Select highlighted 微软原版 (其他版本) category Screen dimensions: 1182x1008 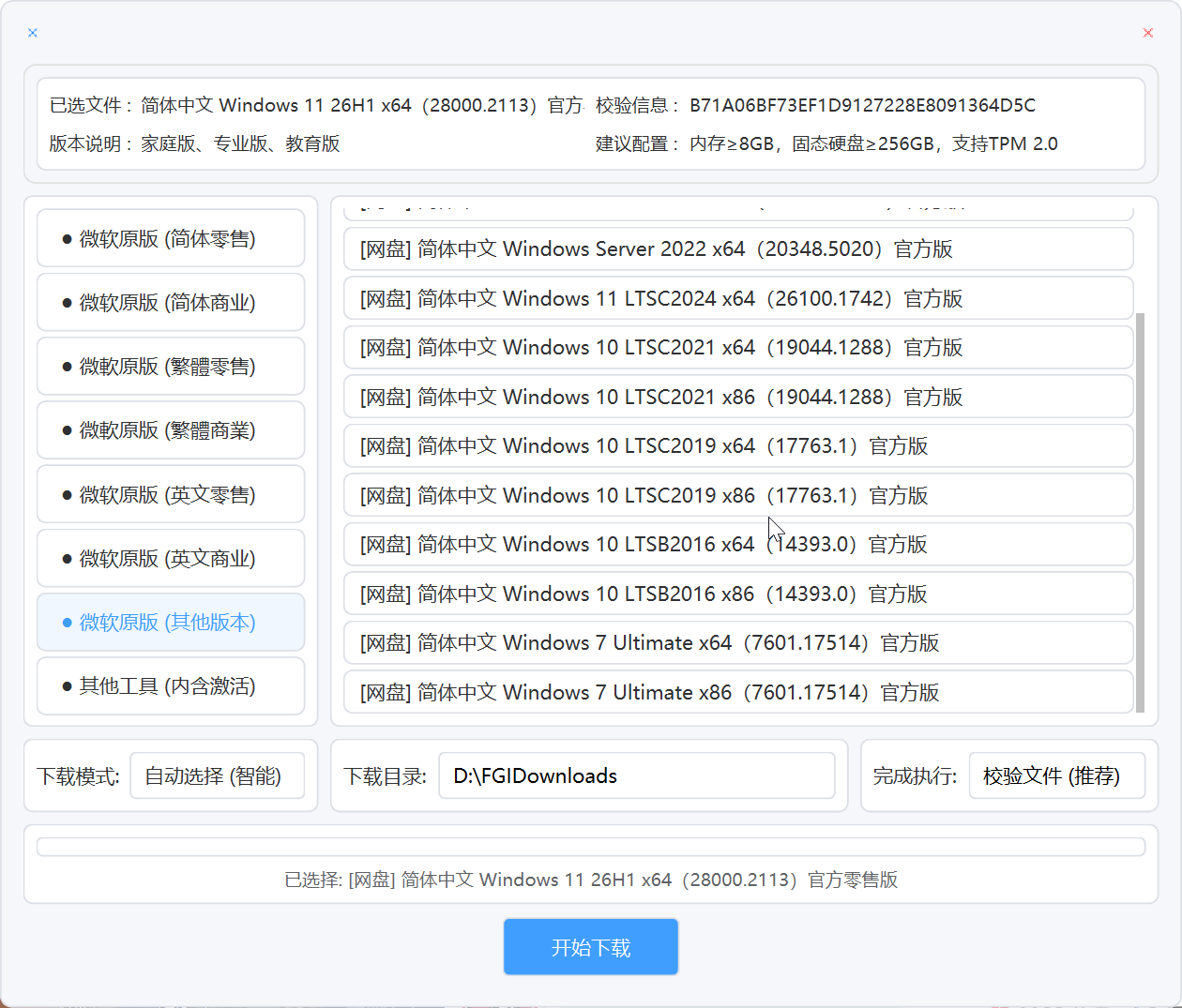pos(171,622)
